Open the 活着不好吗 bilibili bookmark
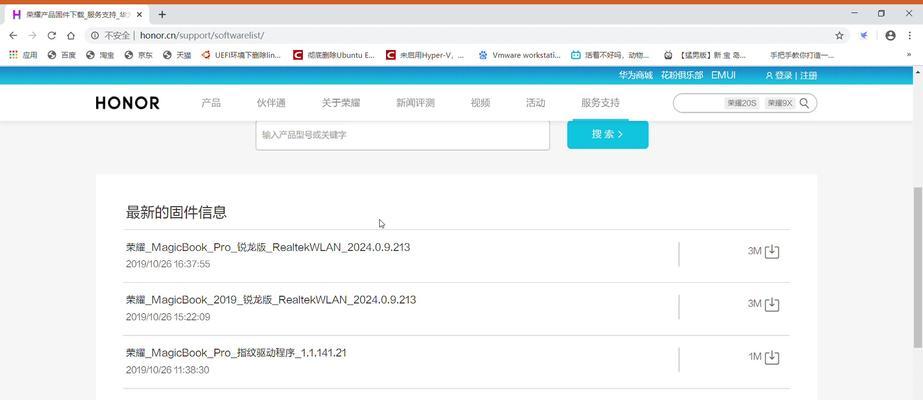 [x=610, y=55]
